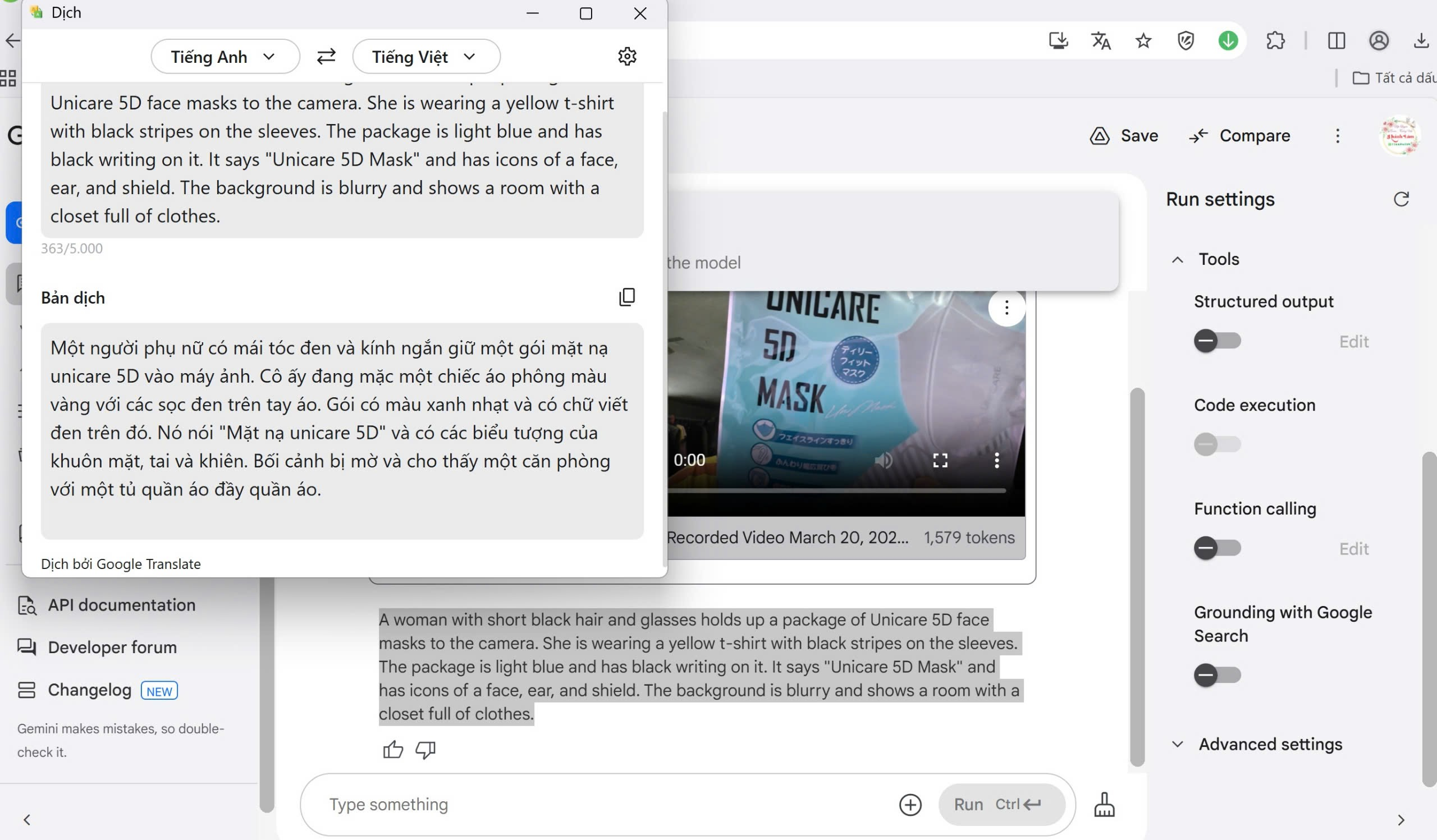Enter fullscreen on the video player
This screenshot has height=840, width=1437.
click(x=940, y=460)
